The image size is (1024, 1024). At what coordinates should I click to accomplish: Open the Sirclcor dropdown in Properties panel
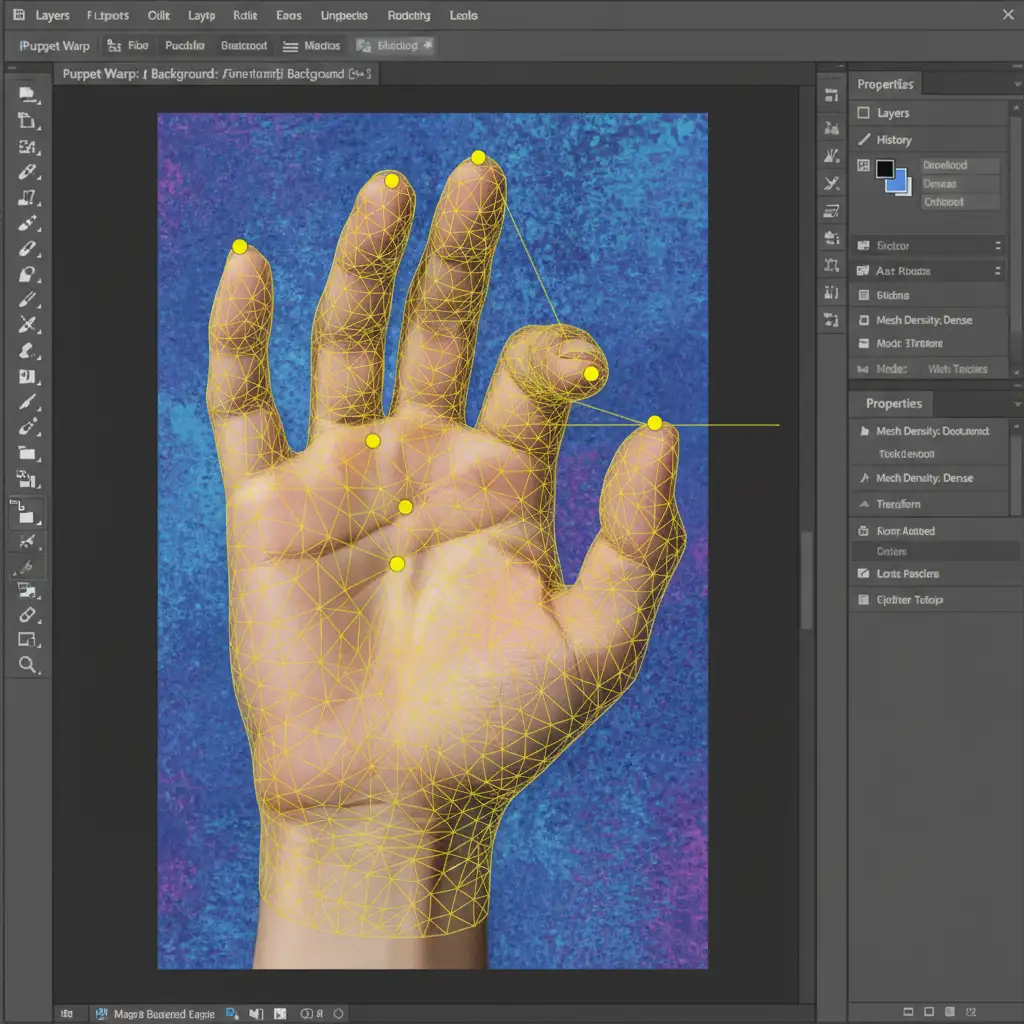[997, 245]
